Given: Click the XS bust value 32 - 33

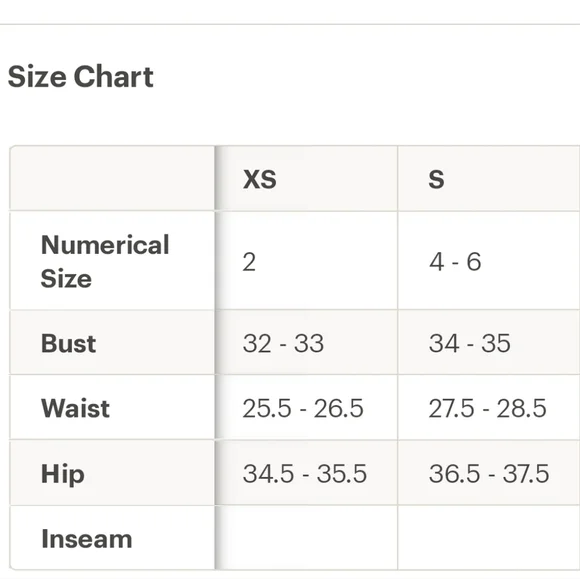Looking at the screenshot, I should (283, 343).
